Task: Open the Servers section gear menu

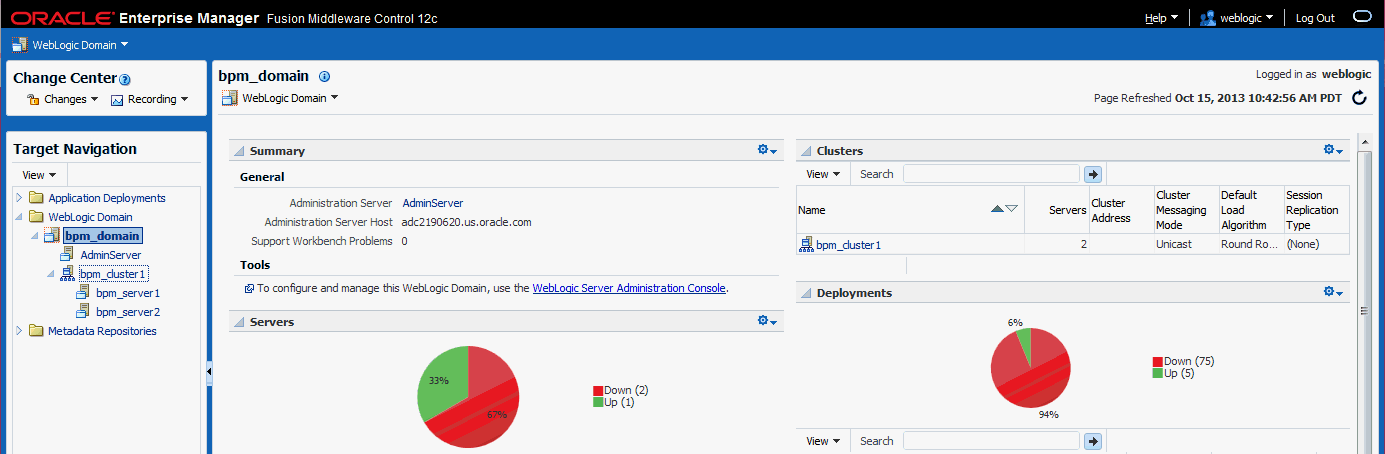Action: coord(767,321)
